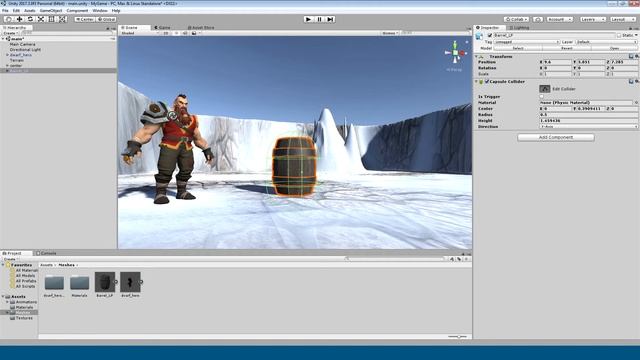Open the Tag dropdown

pyautogui.click(x=527, y=42)
